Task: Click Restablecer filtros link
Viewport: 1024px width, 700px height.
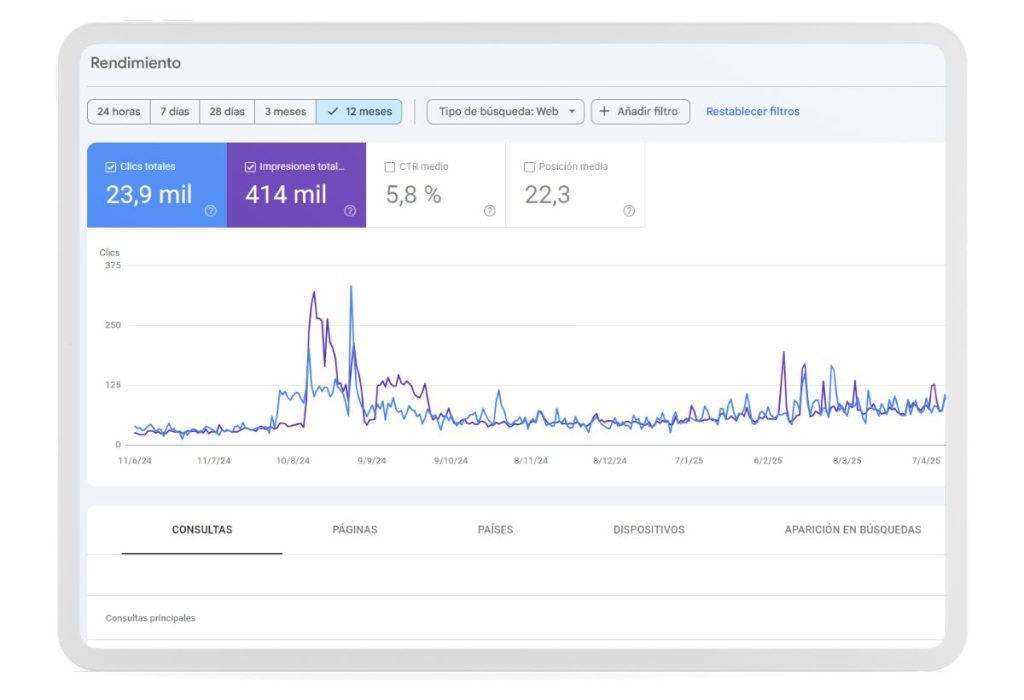Action: tap(752, 112)
